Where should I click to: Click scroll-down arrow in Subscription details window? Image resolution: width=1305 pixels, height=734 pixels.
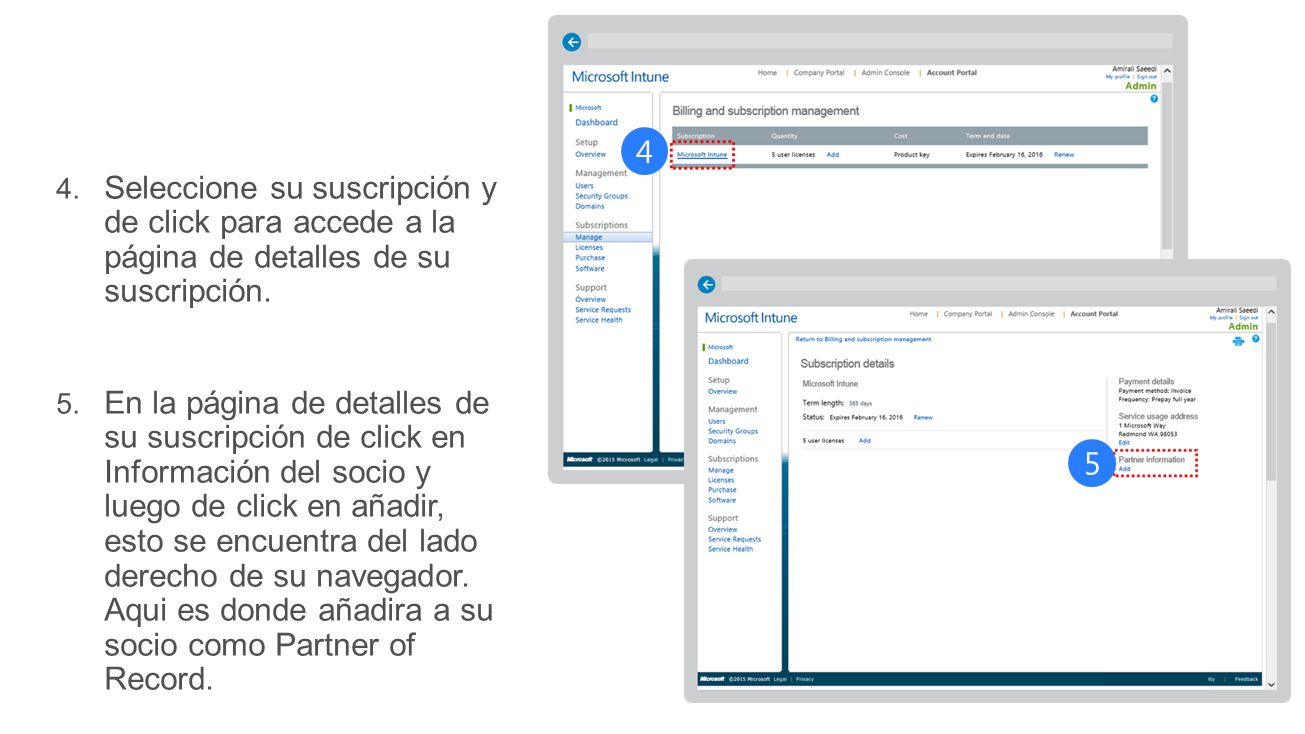point(1271,684)
